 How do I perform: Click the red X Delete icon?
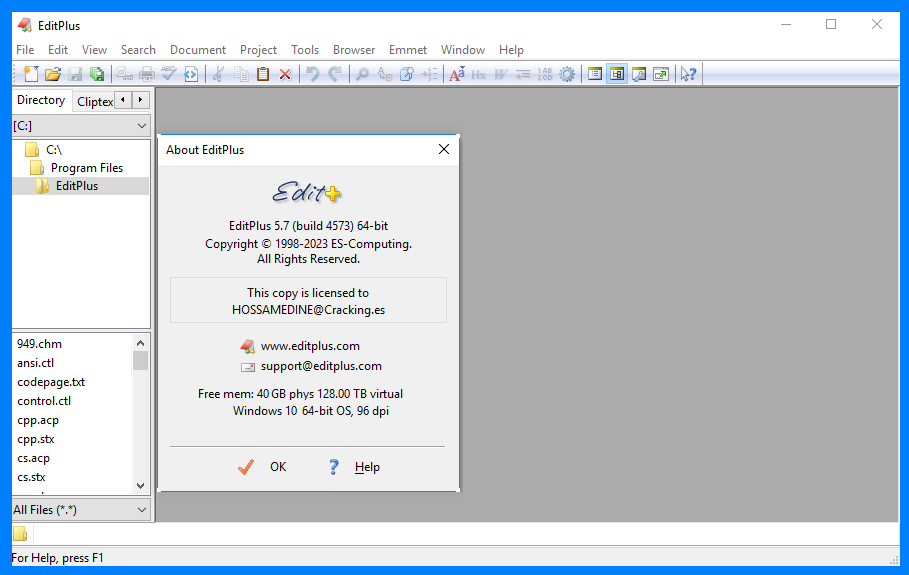pyautogui.click(x=285, y=74)
